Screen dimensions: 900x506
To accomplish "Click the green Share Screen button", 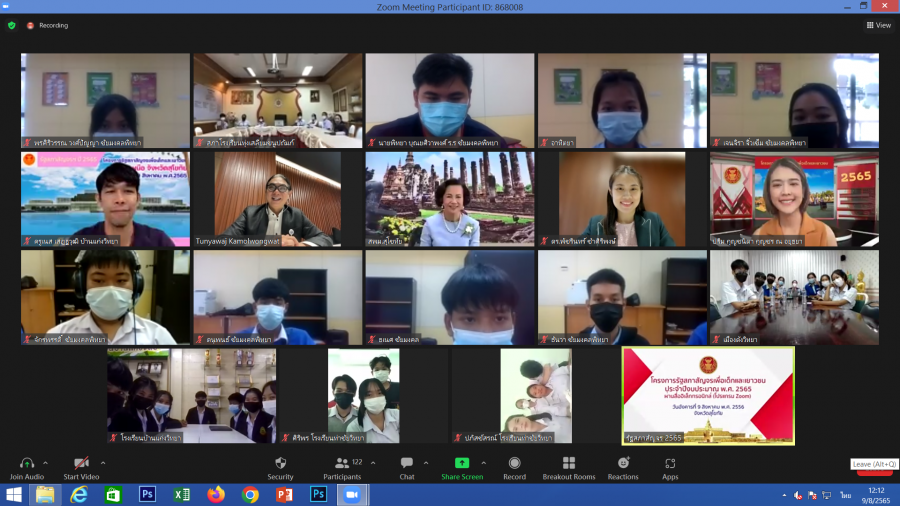I will point(462,467).
